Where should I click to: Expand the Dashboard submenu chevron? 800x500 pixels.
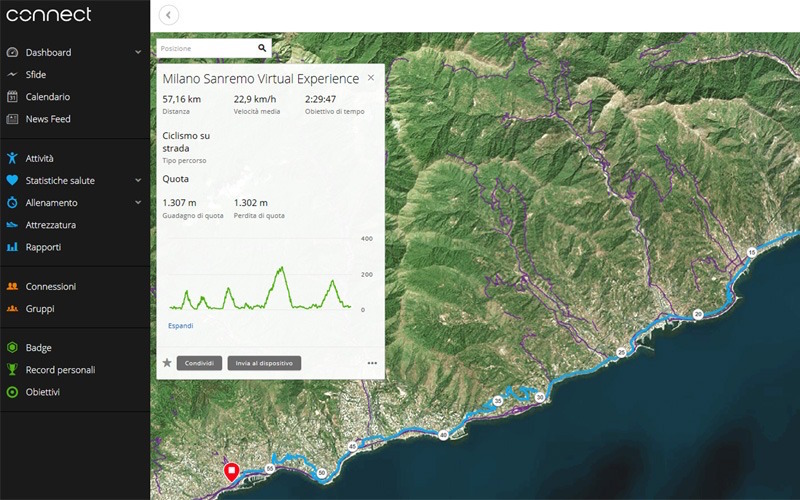click(x=138, y=53)
